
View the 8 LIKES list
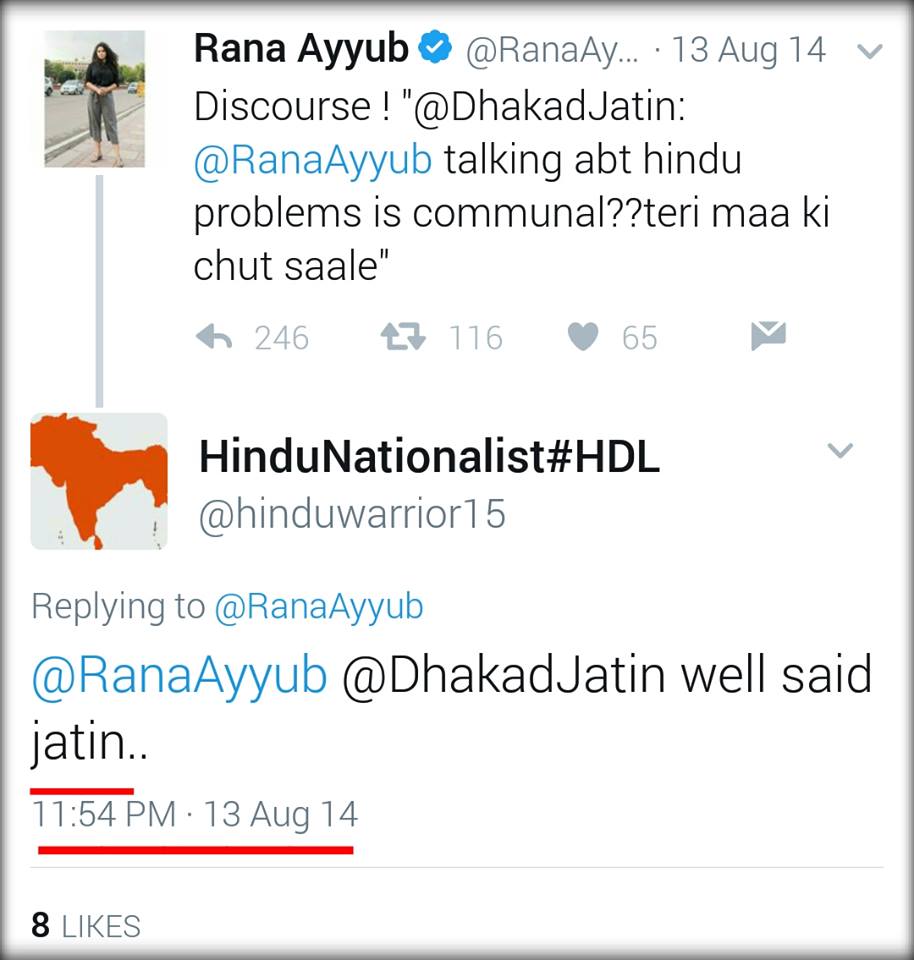[86, 925]
